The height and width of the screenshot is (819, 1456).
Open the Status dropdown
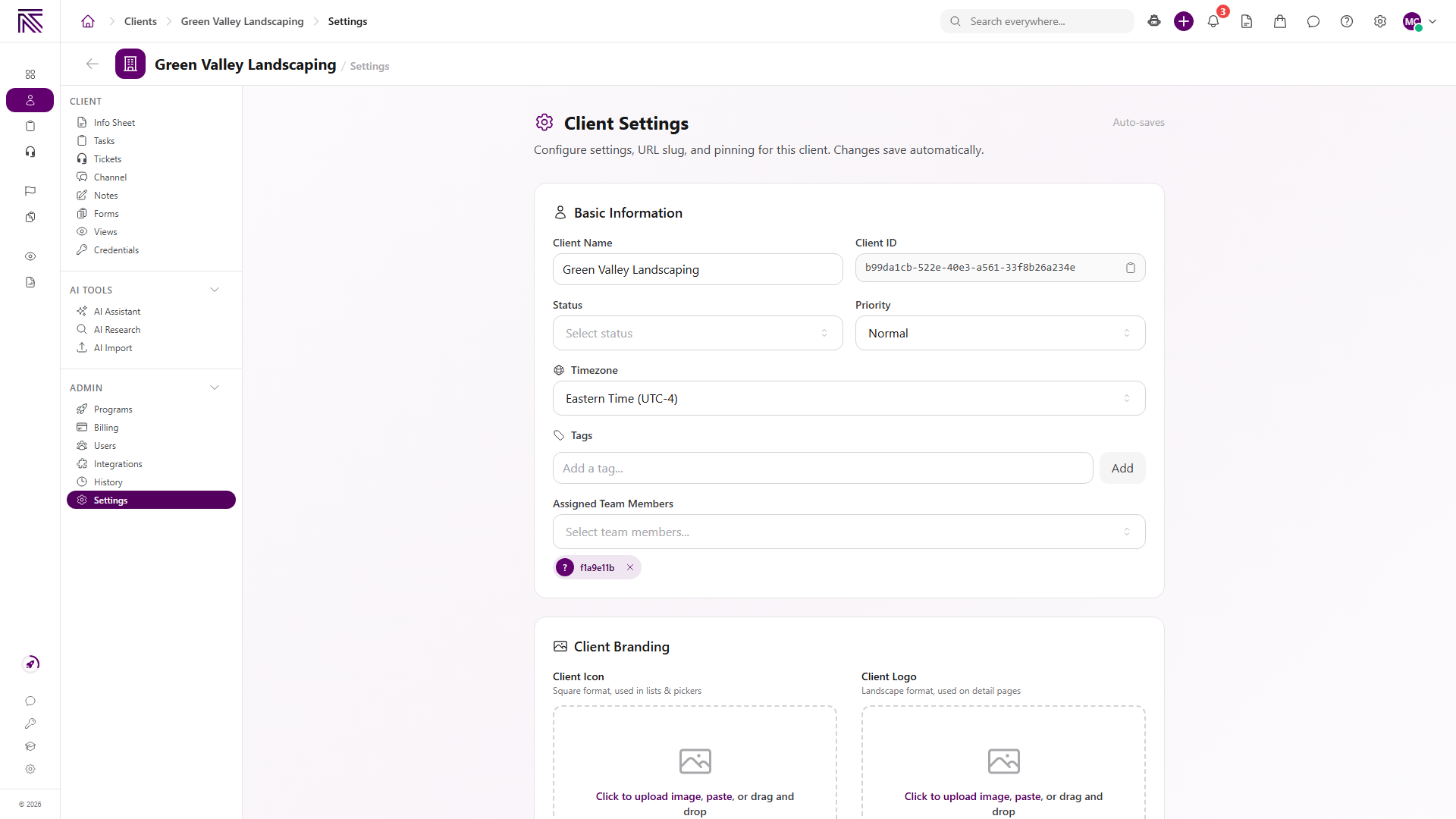698,333
